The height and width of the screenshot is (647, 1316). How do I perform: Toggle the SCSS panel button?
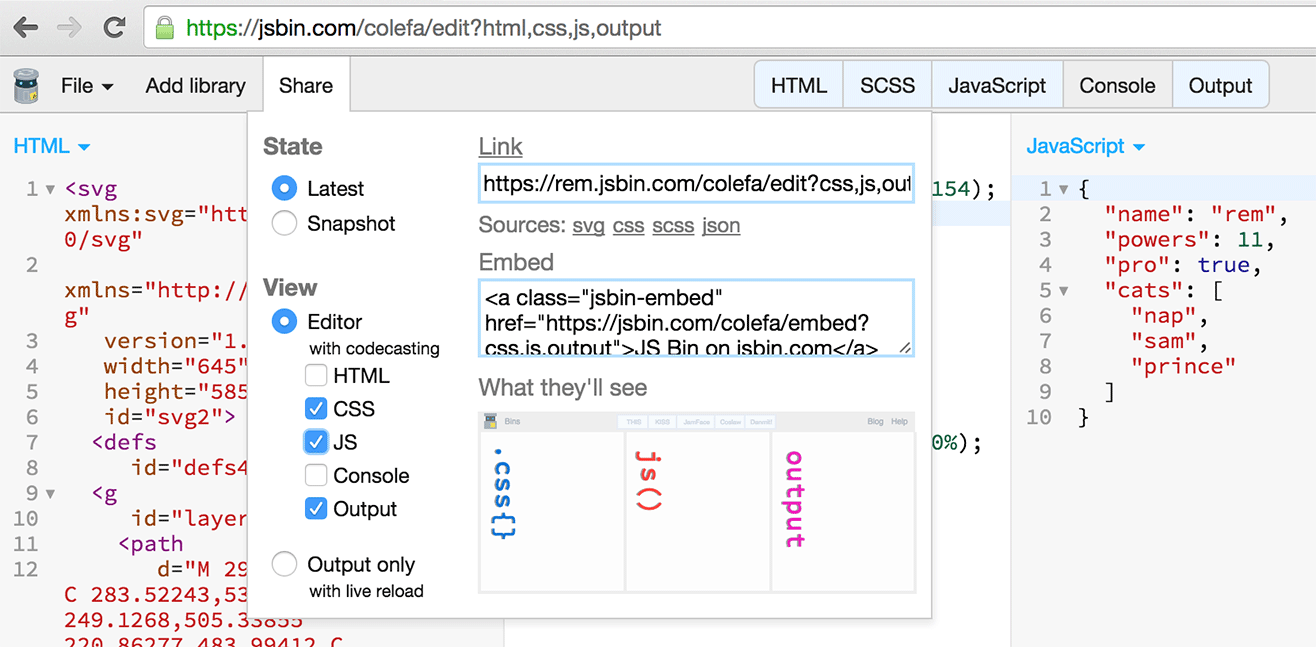888,86
